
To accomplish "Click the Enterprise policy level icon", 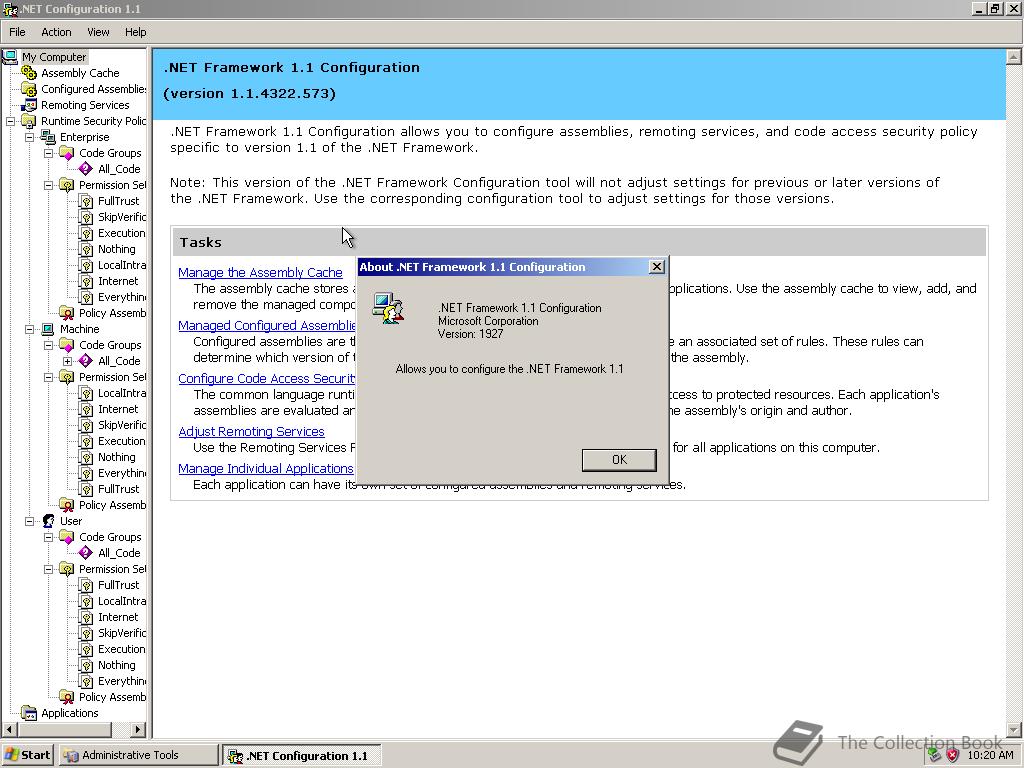I will click(x=48, y=137).
